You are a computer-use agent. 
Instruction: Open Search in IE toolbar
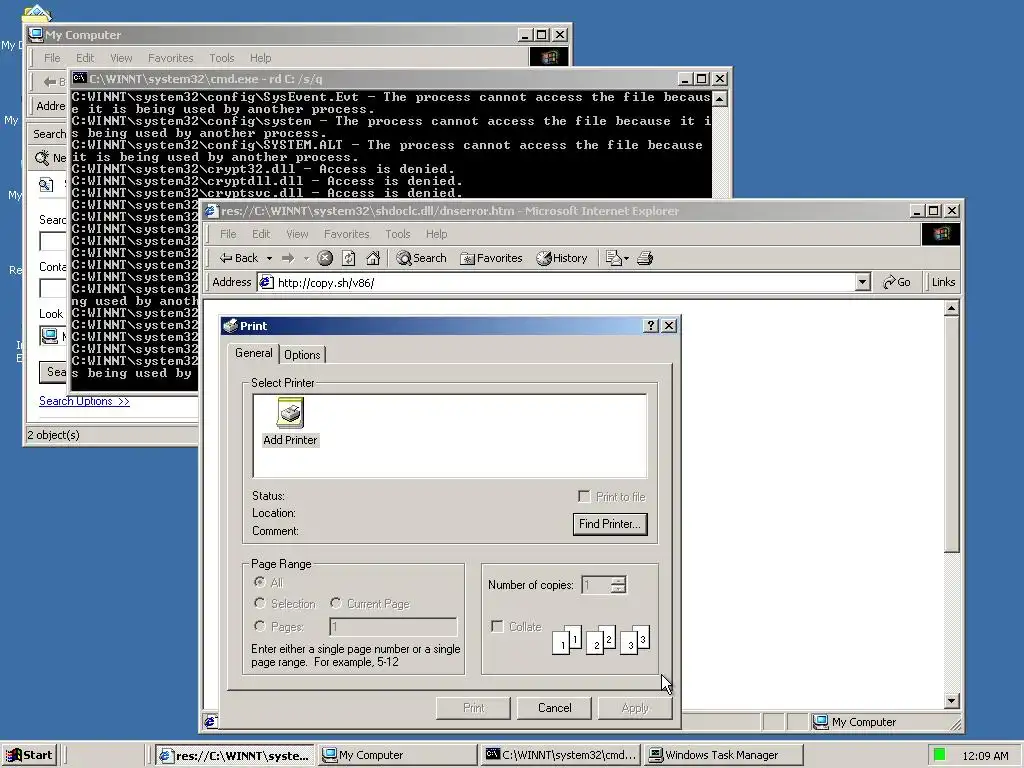[421, 259]
